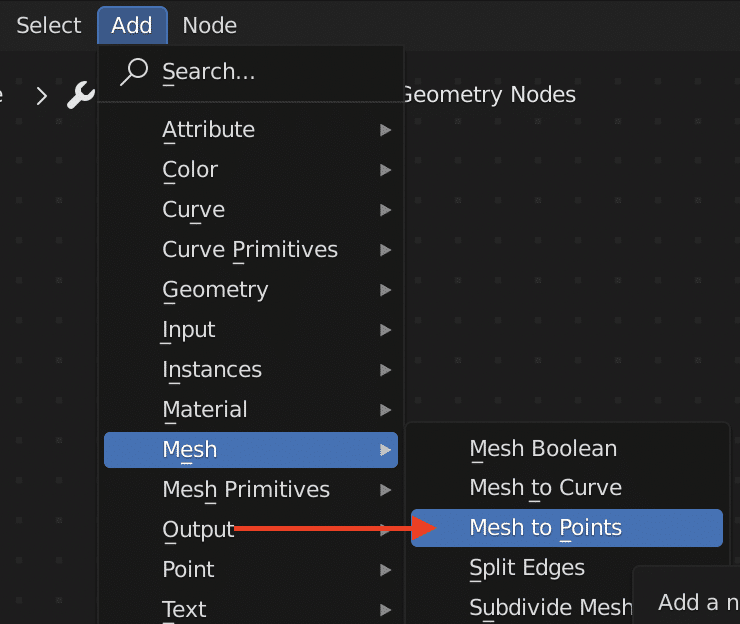Select the highlighted Mesh category
Screen dimensions: 740x624
click(x=251, y=450)
